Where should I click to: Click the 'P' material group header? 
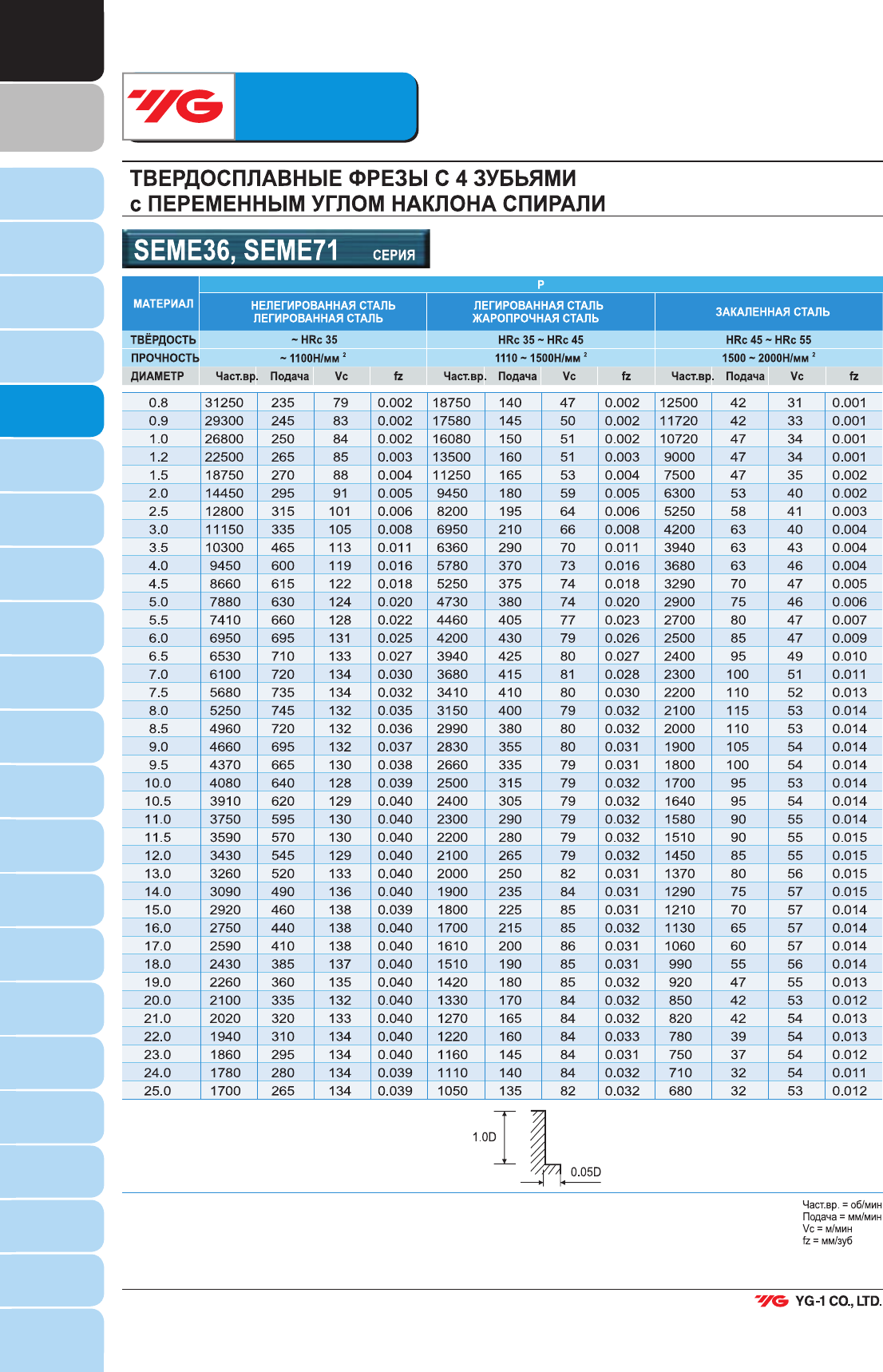(540, 284)
